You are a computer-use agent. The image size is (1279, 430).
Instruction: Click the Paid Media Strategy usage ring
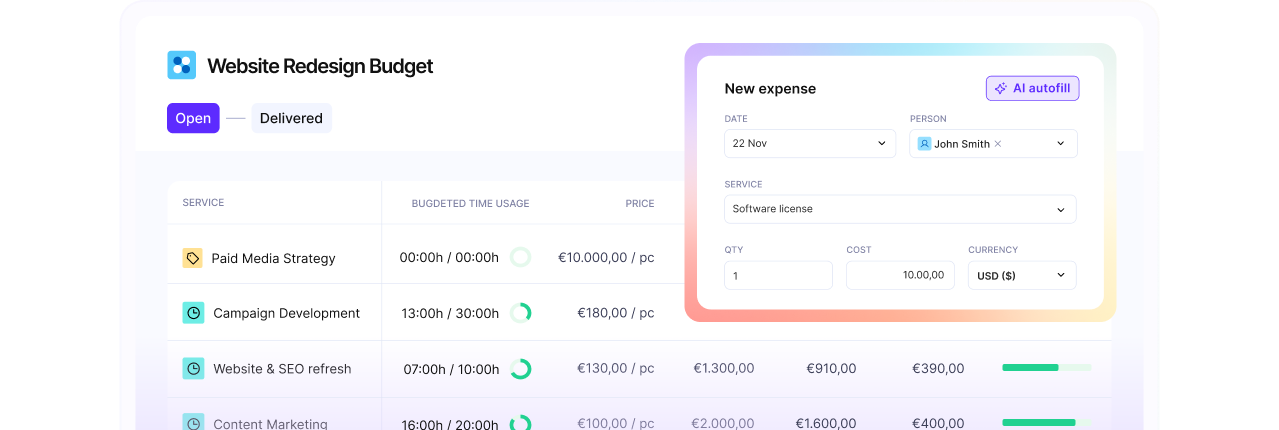[520, 258]
